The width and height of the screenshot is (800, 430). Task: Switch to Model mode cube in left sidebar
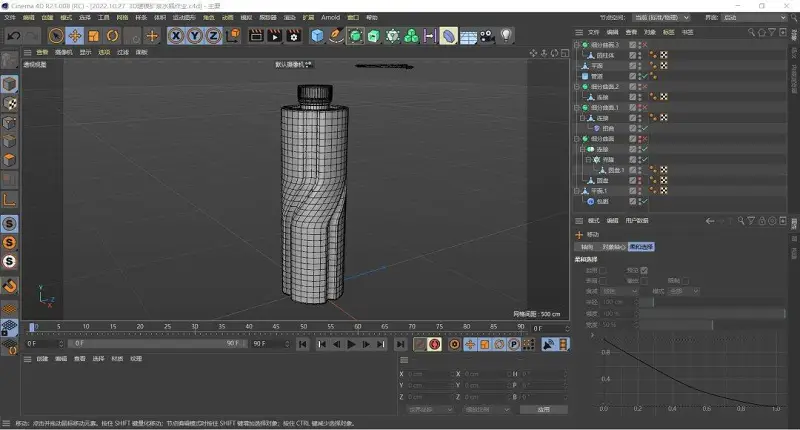(10, 84)
